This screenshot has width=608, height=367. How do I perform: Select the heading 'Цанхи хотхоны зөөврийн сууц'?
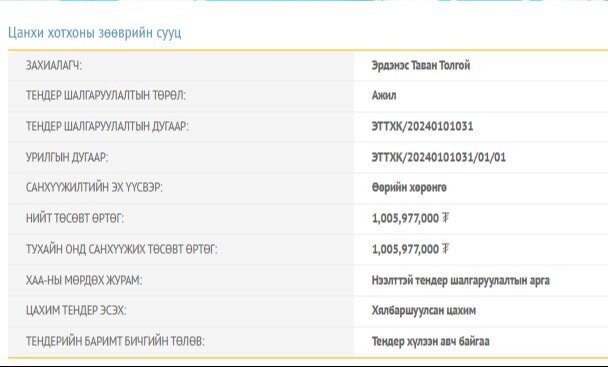95,33
